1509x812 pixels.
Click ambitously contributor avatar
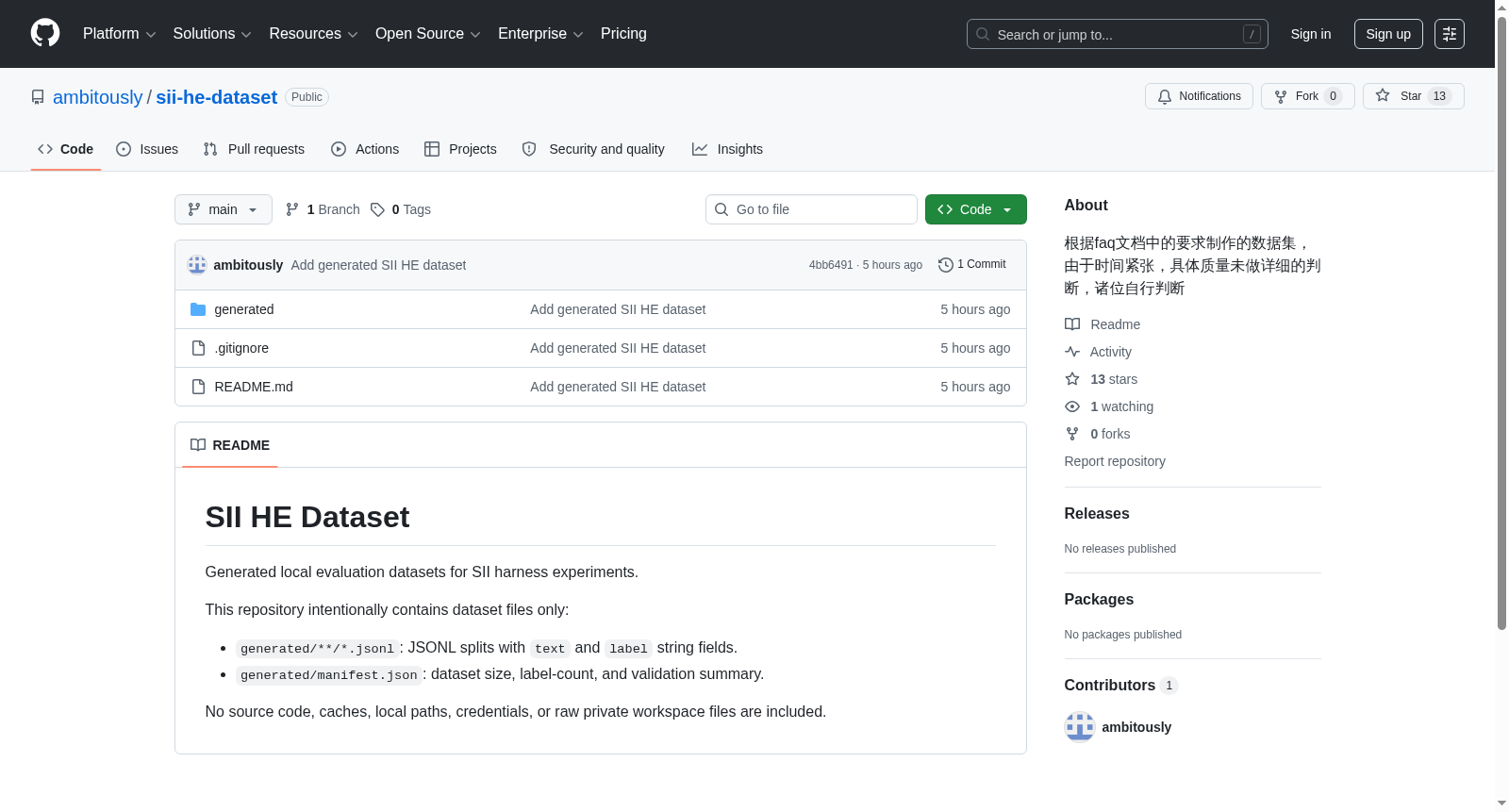pyautogui.click(x=1080, y=727)
